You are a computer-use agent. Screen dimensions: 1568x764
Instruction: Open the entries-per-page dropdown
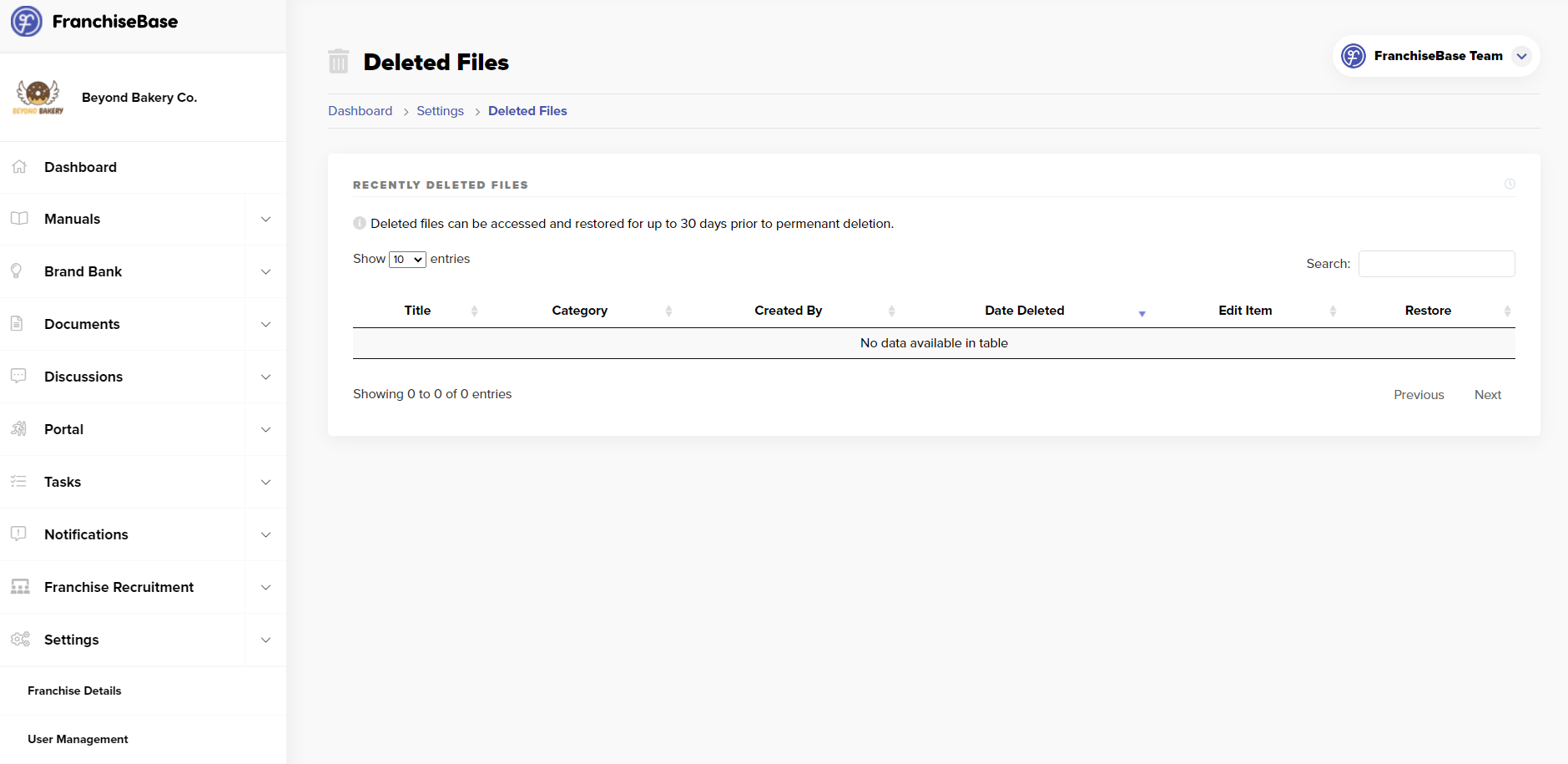(407, 260)
